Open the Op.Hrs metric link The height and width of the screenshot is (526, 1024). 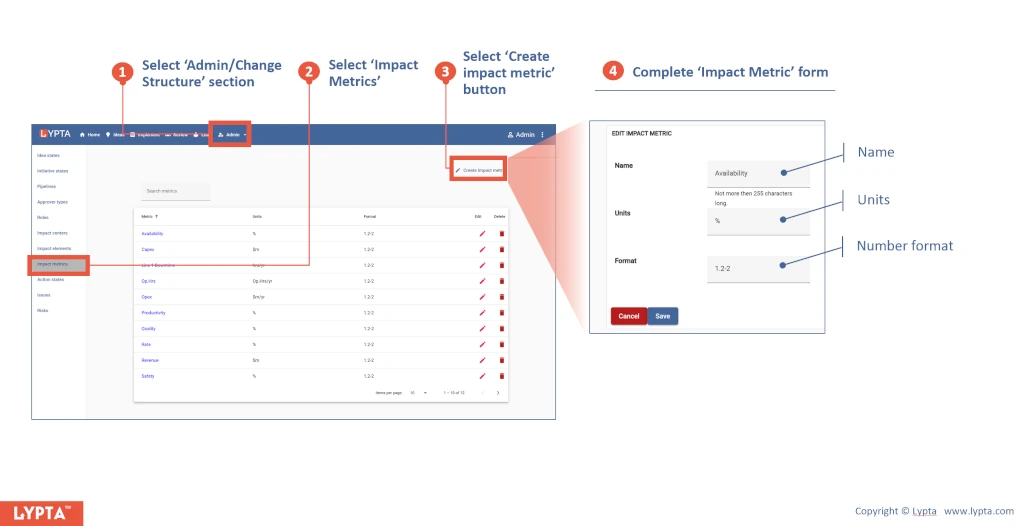[x=148, y=281]
